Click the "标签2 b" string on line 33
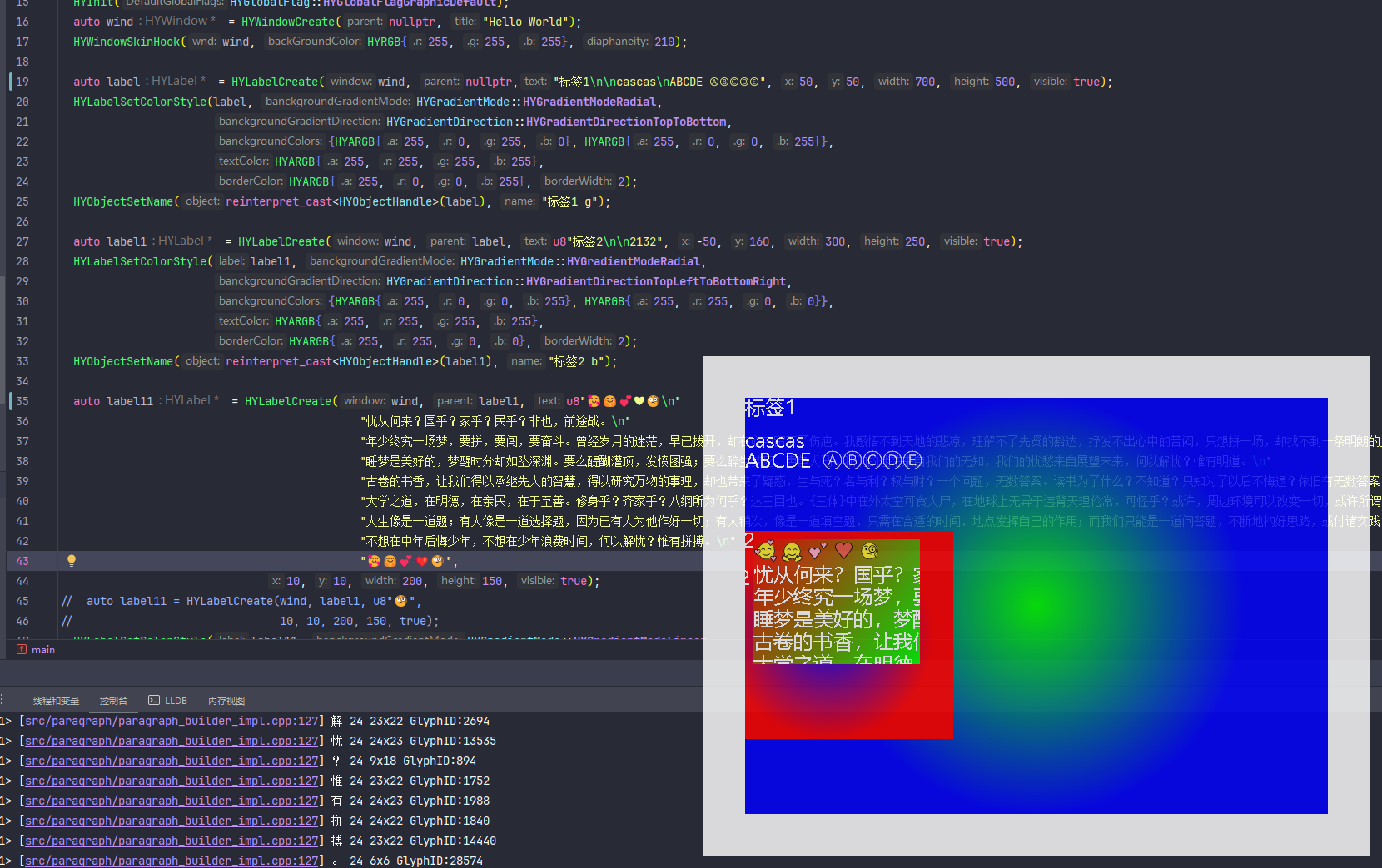The height and width of the screenshot is (868, 1382). (x=579, y=361)
